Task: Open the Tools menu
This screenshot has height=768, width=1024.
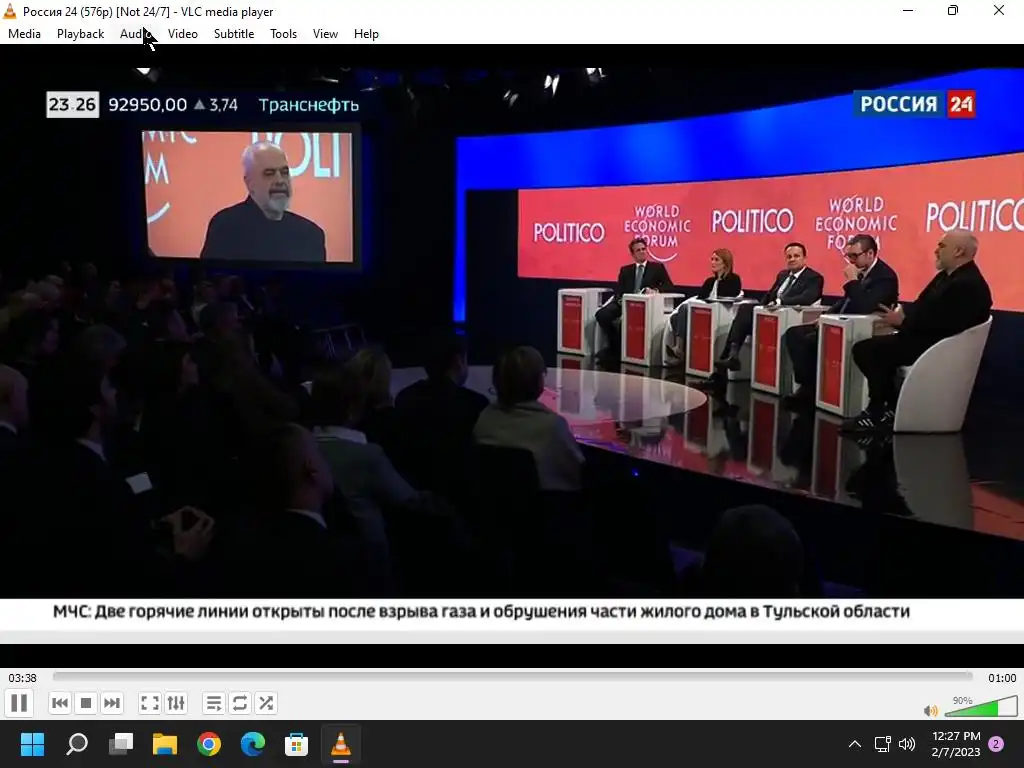Action: pyautogui.click(x=283, y=34)
